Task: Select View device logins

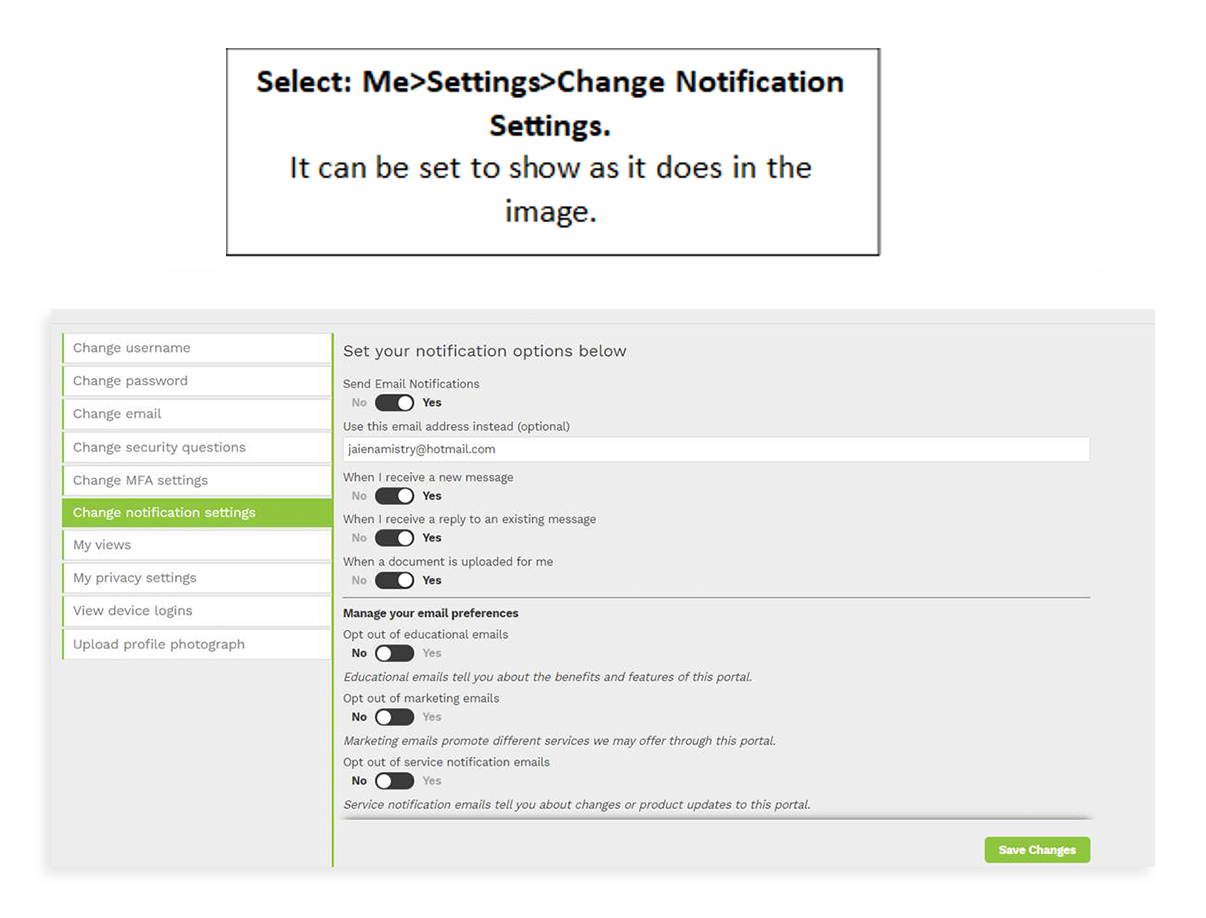Action: [197, 611]
